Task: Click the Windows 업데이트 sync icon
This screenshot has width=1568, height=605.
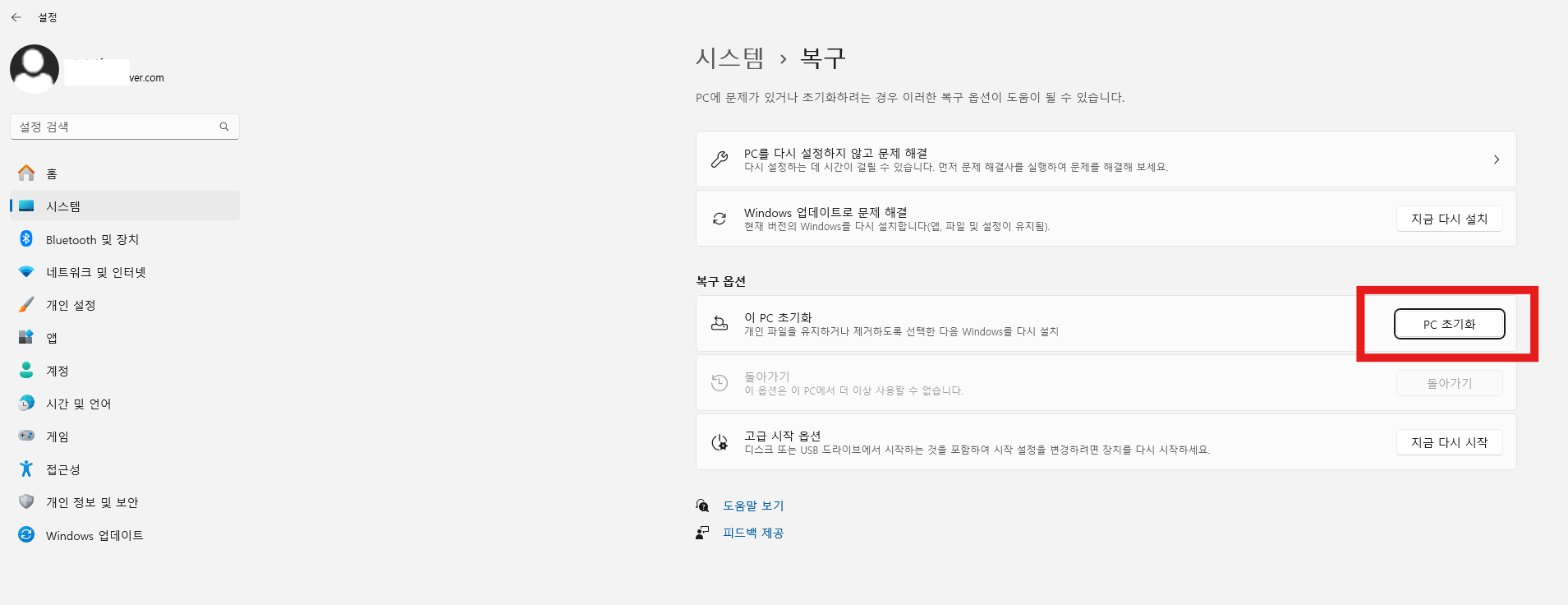Action: [26, 535]
